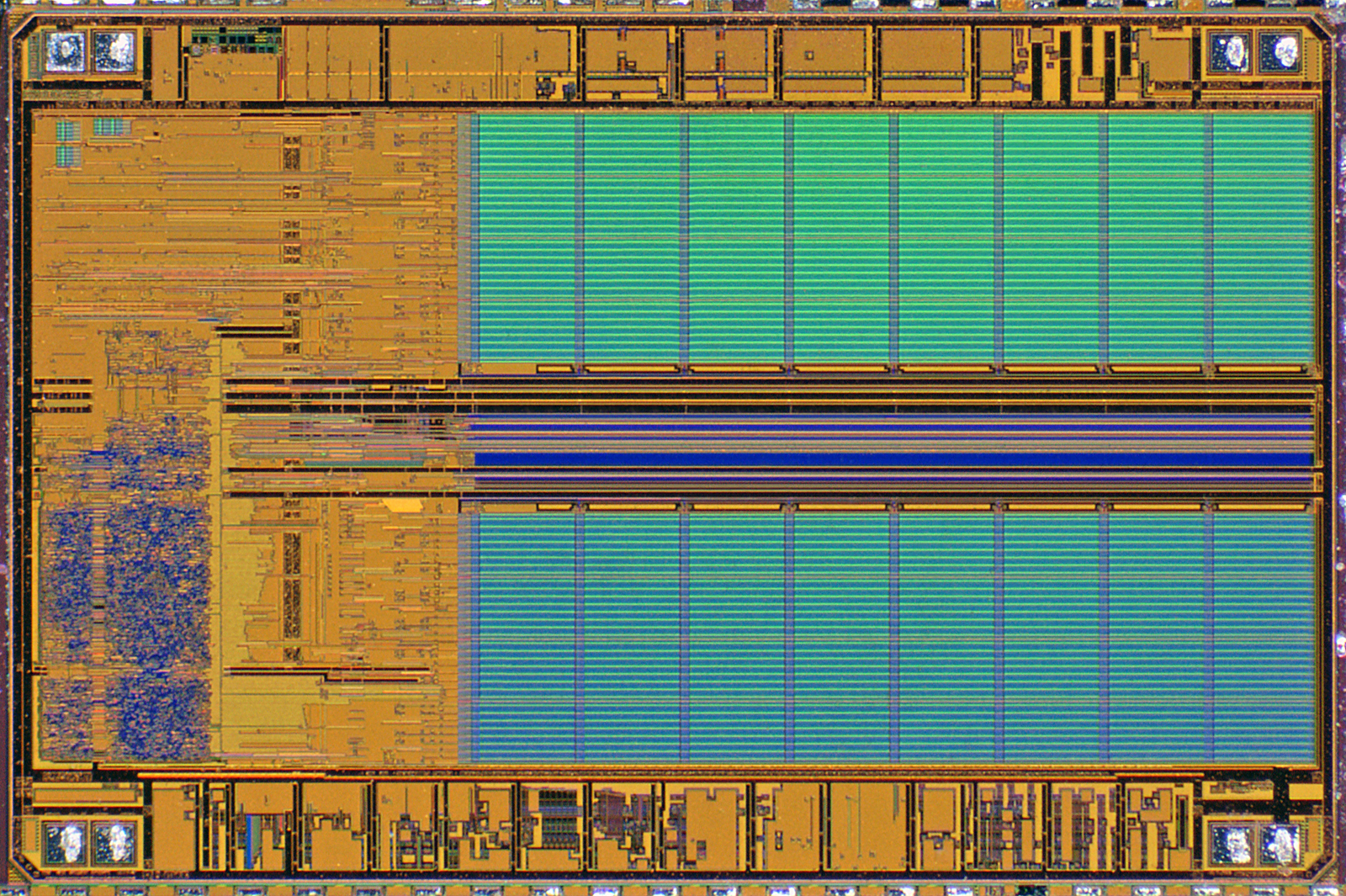This screenshot has width=1346, height=896.
Task: Click the right bond pad in bottom-left corner
Action: click(x=113, y=842)
